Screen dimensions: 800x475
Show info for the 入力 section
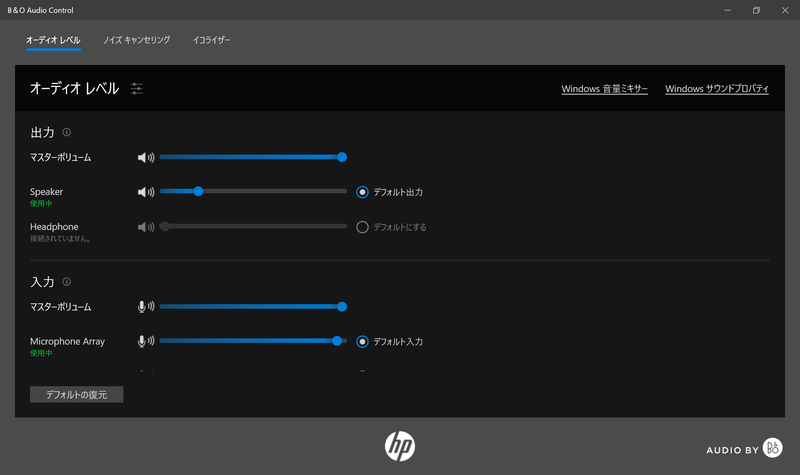67,282
